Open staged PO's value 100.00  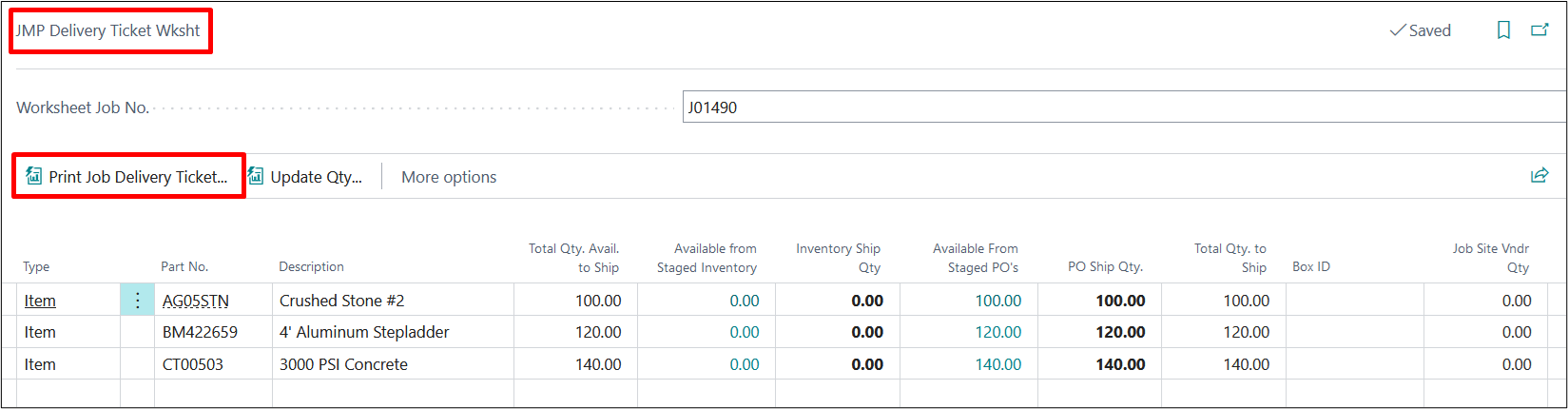pyautogui.click(x=997, y=301)
